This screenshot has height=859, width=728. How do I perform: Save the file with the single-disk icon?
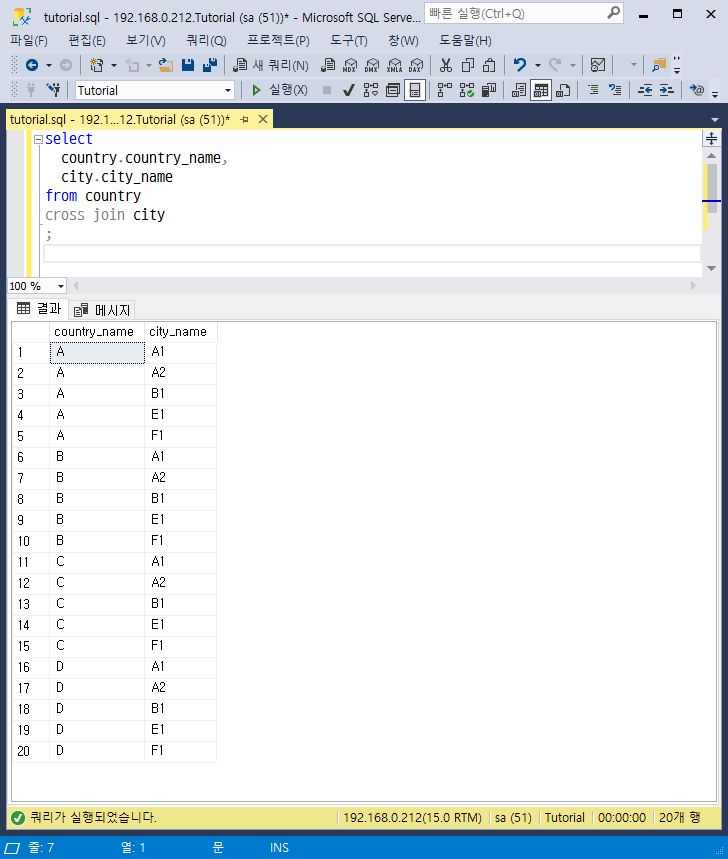188,65
